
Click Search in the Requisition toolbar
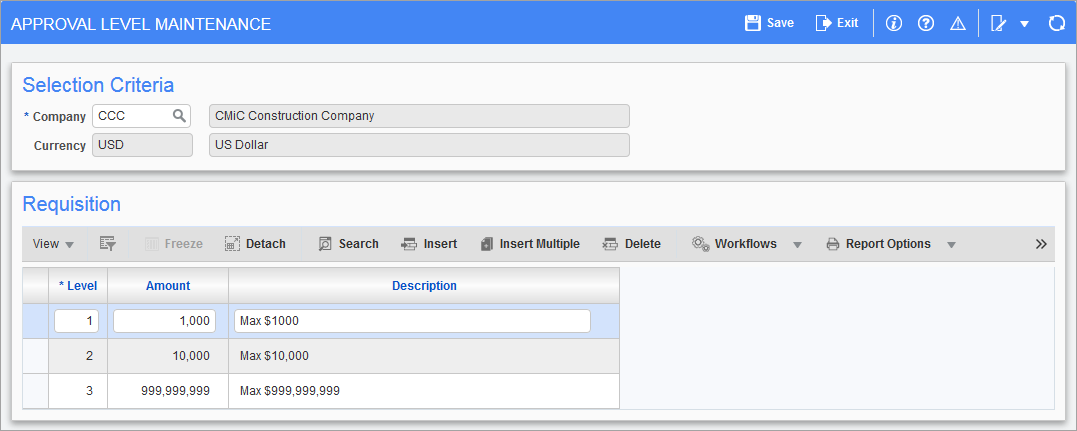[348, 244]
